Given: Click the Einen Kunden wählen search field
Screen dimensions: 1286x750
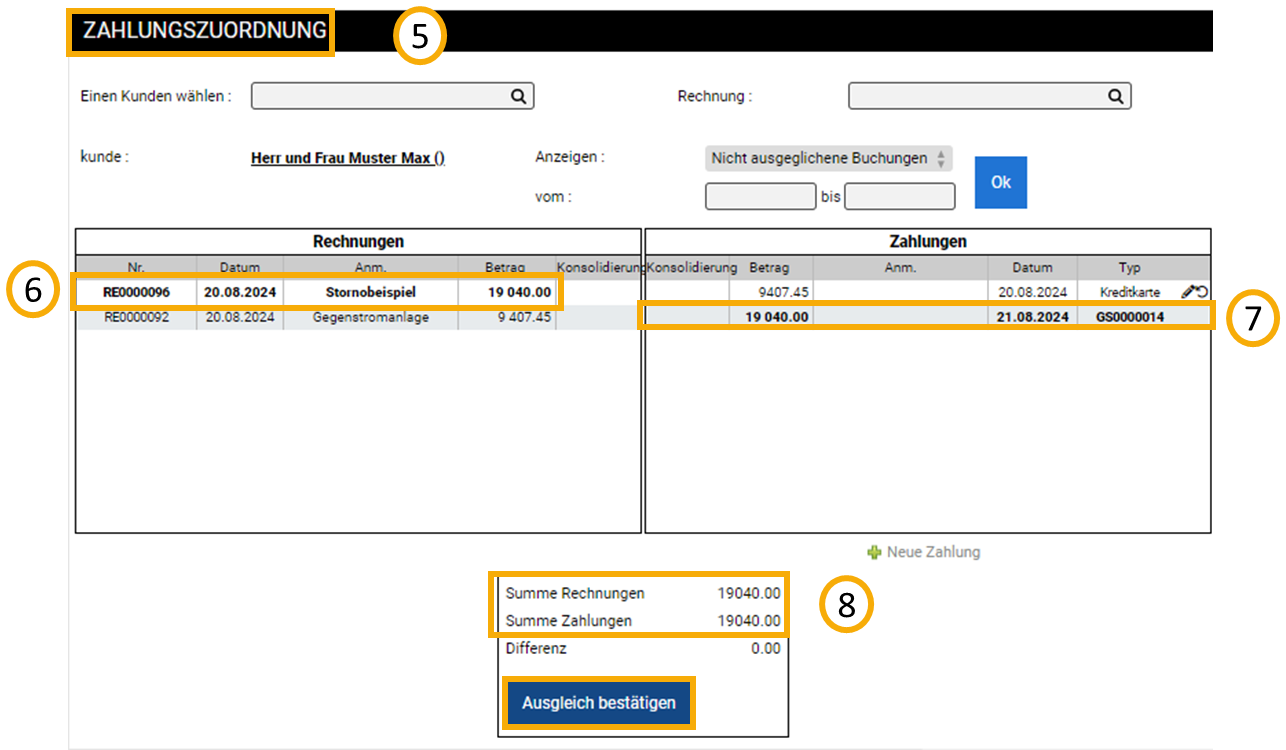Looking at the screenshot, I should 380,96.
